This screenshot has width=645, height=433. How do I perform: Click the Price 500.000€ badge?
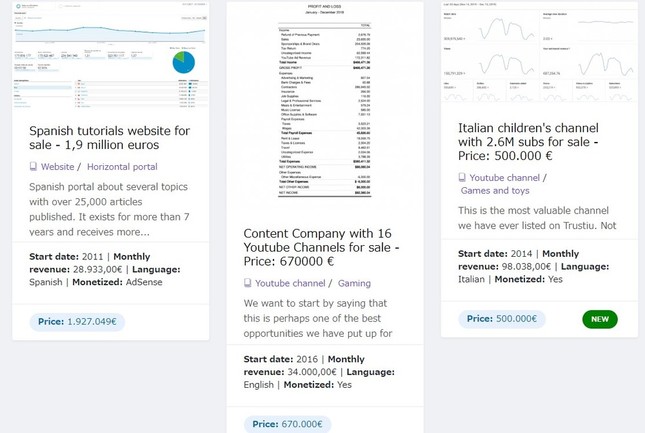click(503, 319)
